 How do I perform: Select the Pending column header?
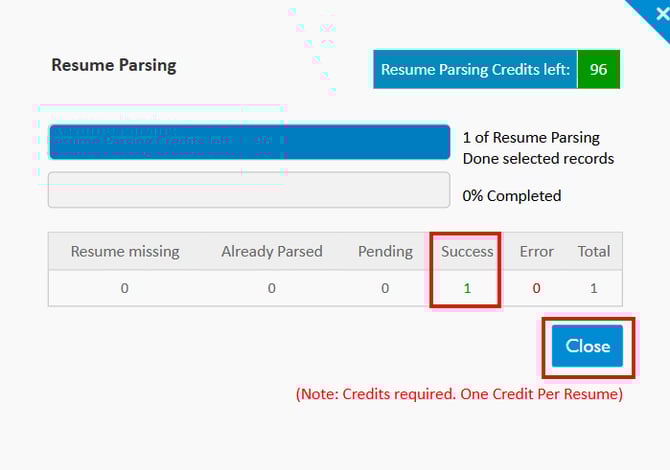coord(385,251)
